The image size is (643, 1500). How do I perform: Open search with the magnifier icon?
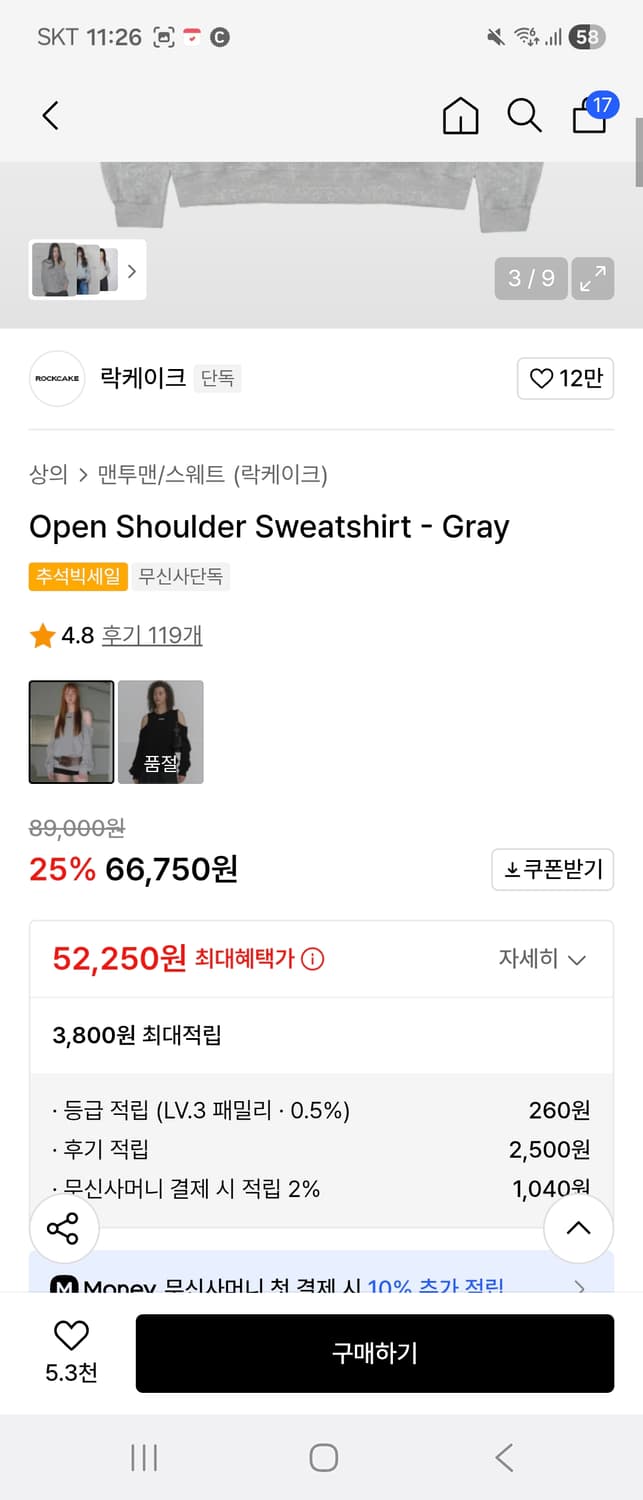pyautogui.click(x=524, y=116)
